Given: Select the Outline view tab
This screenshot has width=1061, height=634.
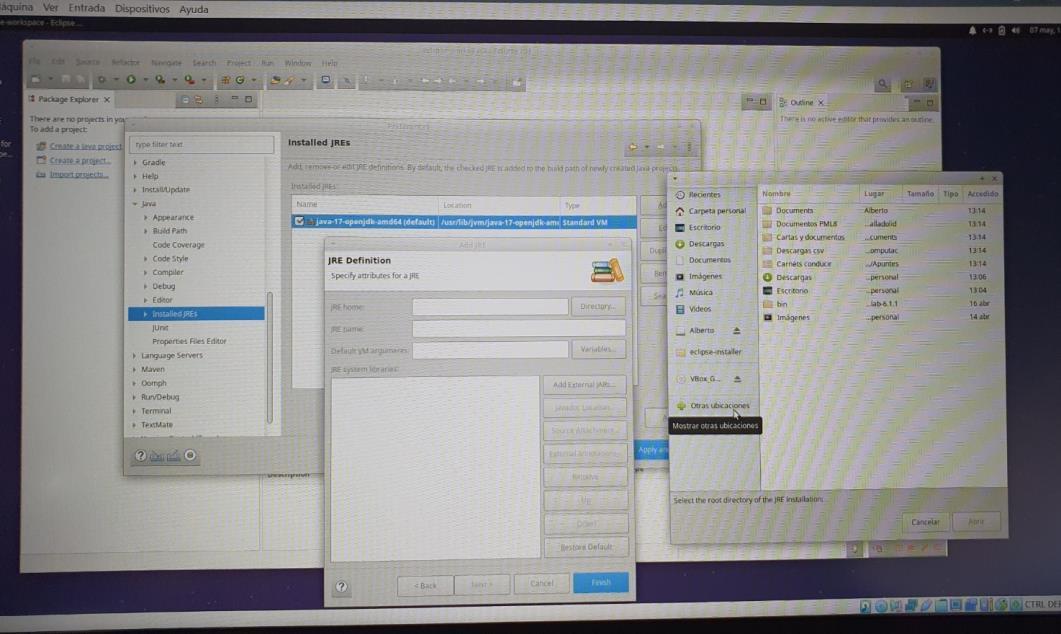Looking at the screenshot, I should (801, 103).
